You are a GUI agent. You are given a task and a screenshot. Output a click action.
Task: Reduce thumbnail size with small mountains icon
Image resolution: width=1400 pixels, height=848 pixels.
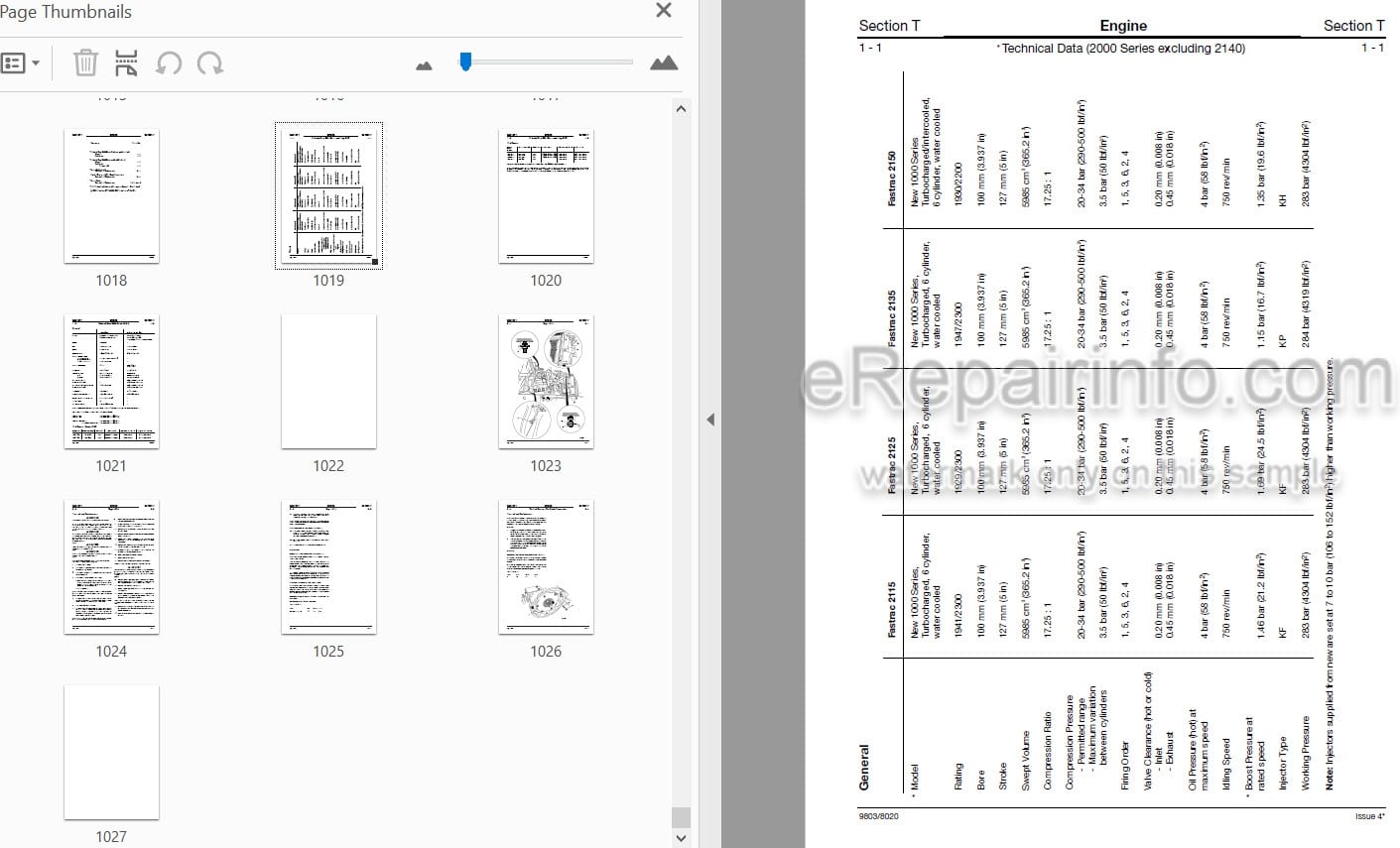425,65
